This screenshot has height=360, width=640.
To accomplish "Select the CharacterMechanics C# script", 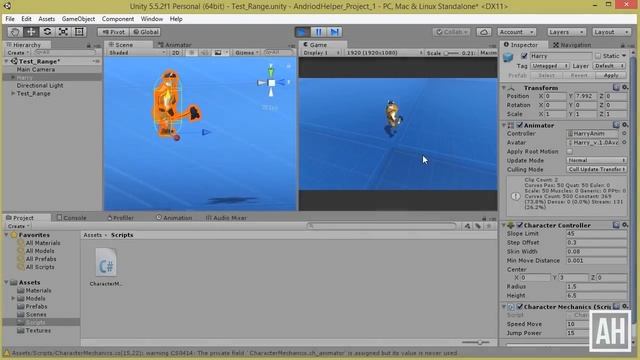I will click(x=106, y=268).
